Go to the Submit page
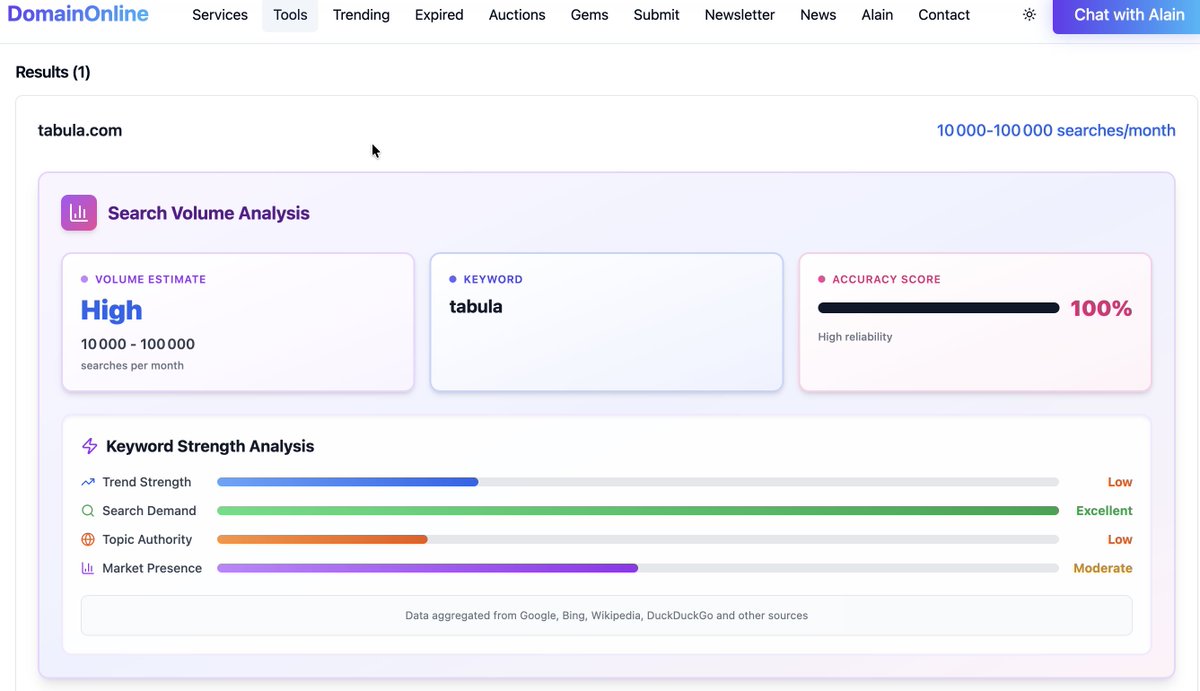The width and height of the screenshot is (1200, 691). [x=656, y=15]
